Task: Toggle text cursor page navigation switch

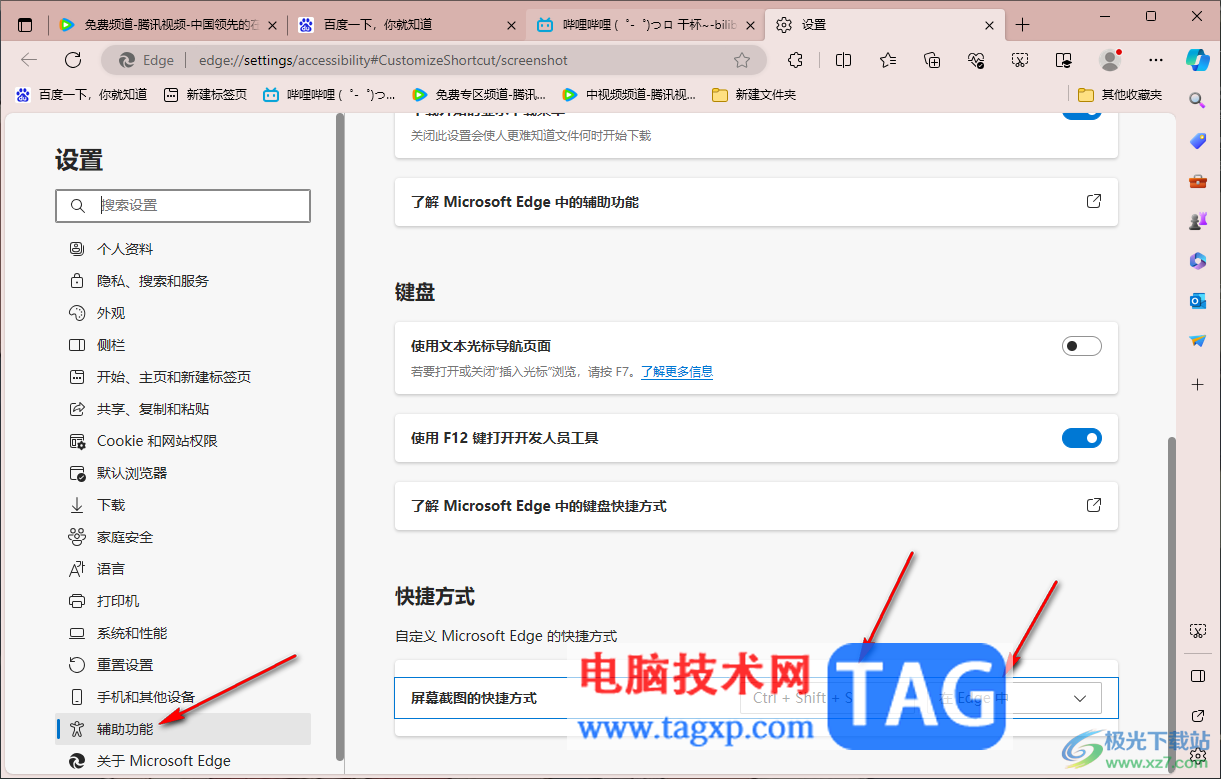Action: [x=1081, y=346]
